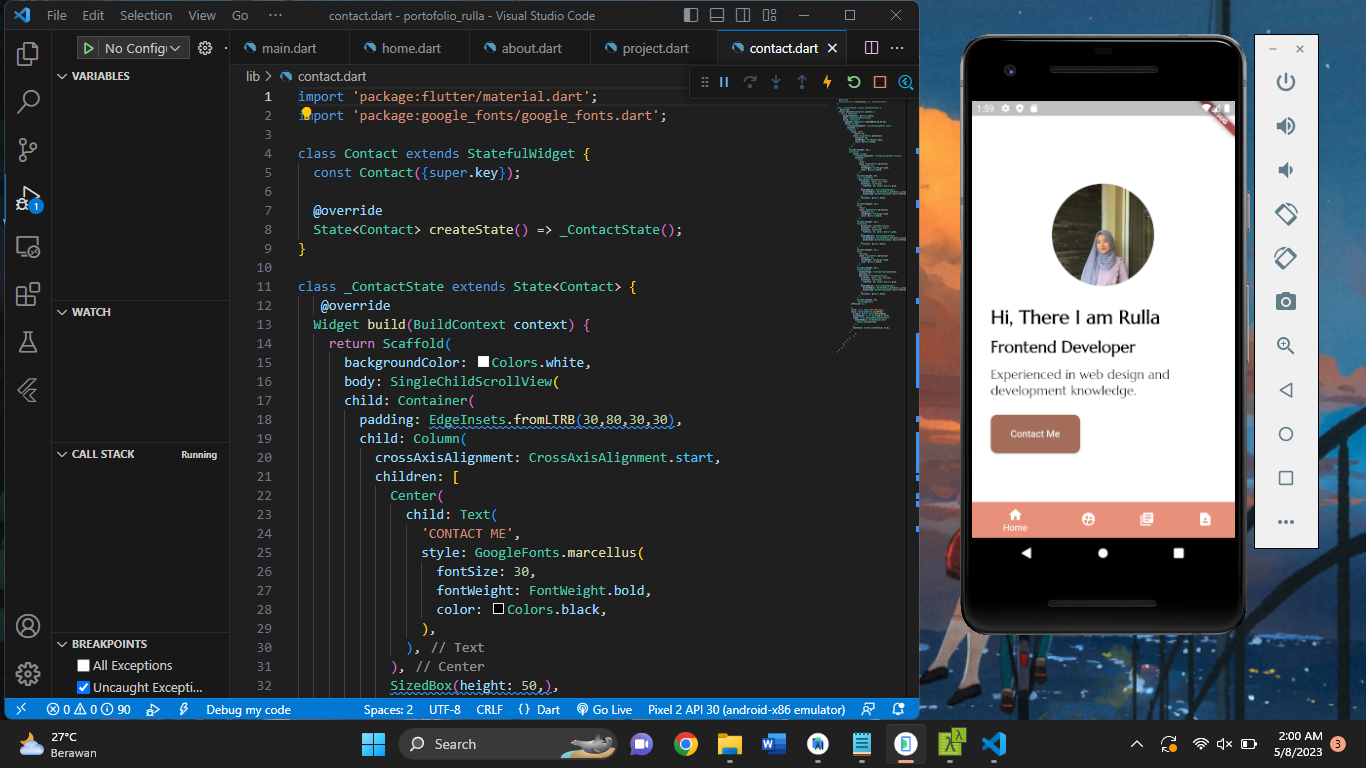Trigger Hot Reload in the debug toolbar

826,83
